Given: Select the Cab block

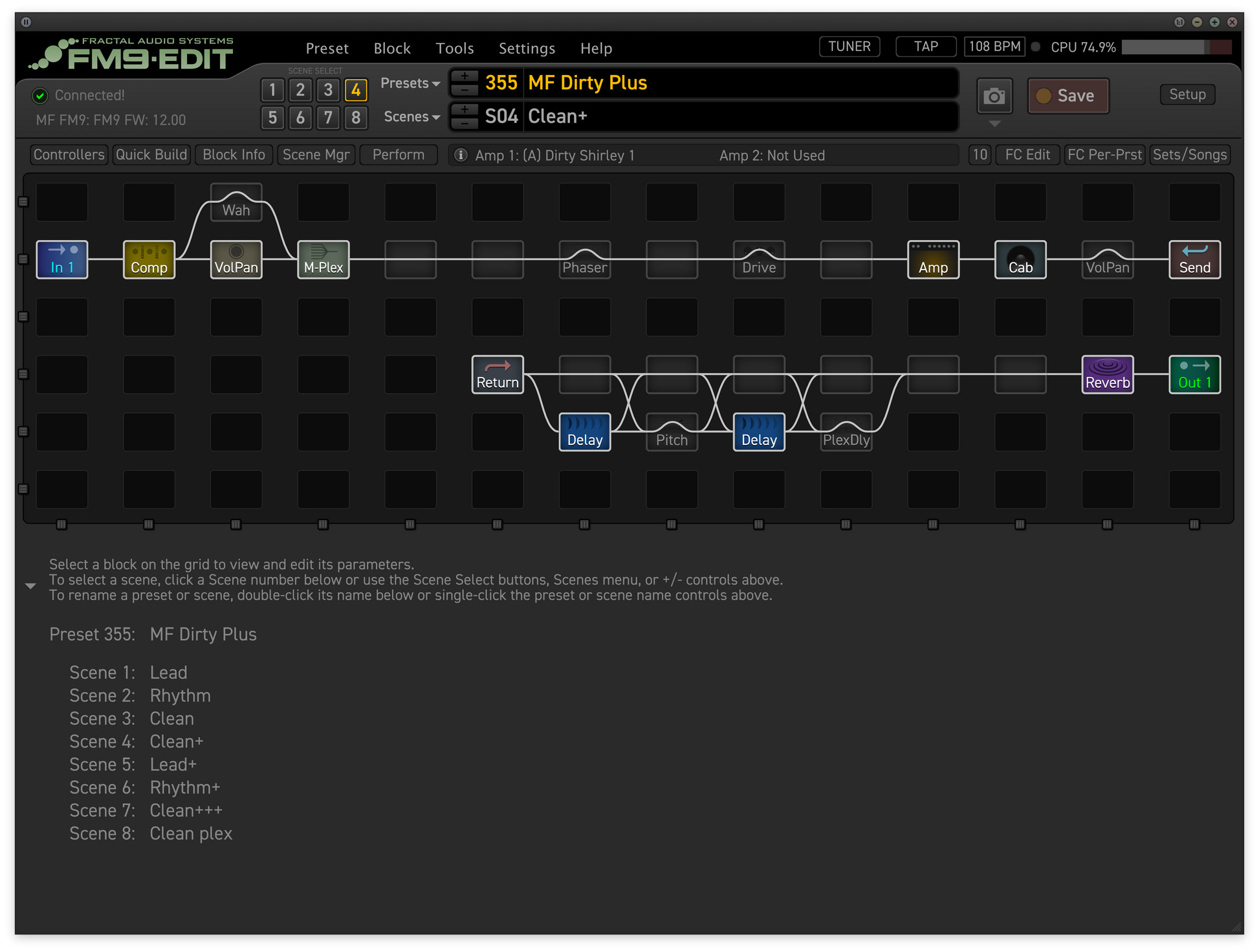Looking at the screenshot, I should point(1020,259).
